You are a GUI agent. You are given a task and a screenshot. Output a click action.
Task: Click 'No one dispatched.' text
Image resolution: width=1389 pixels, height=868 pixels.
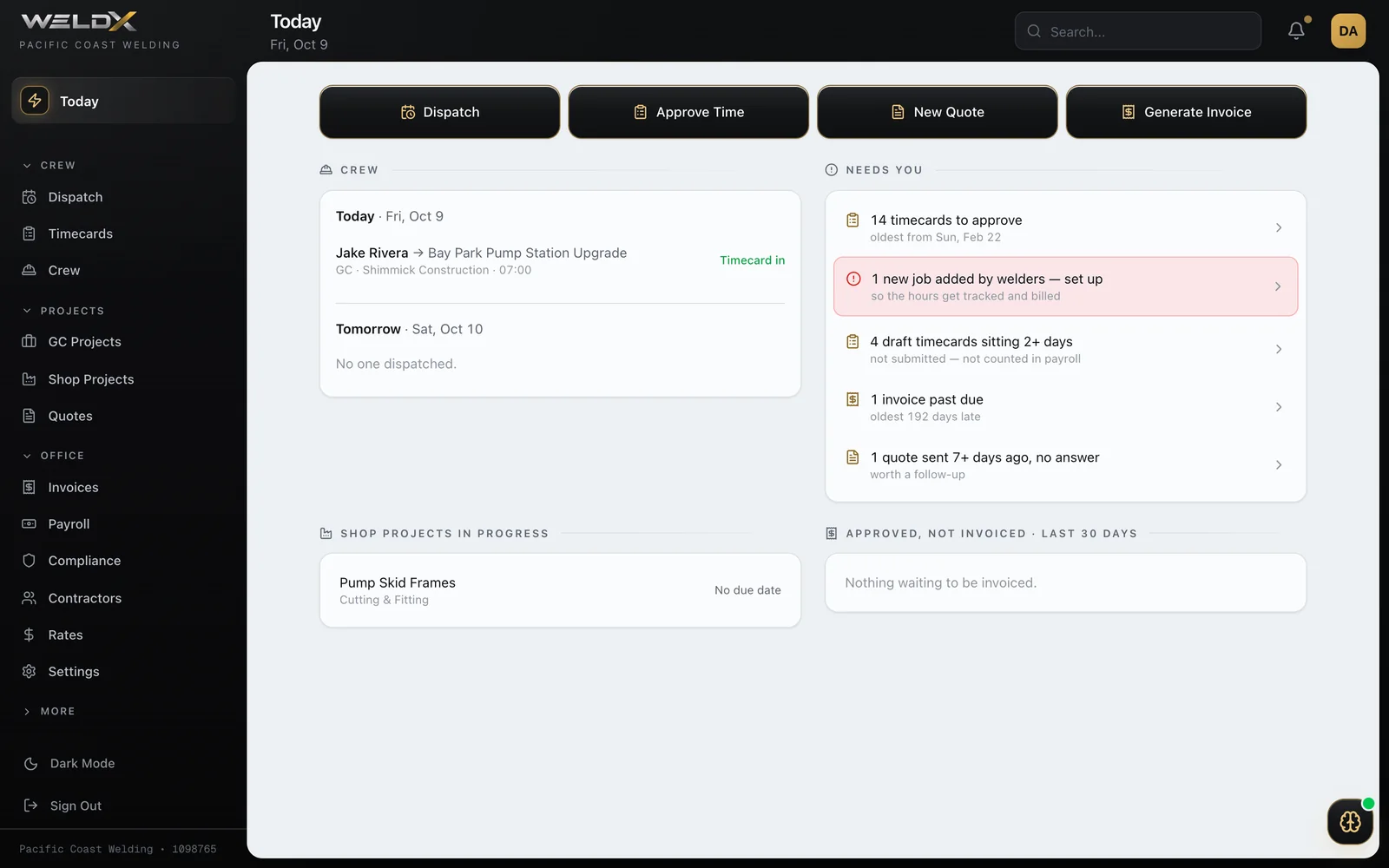point(396,364)
